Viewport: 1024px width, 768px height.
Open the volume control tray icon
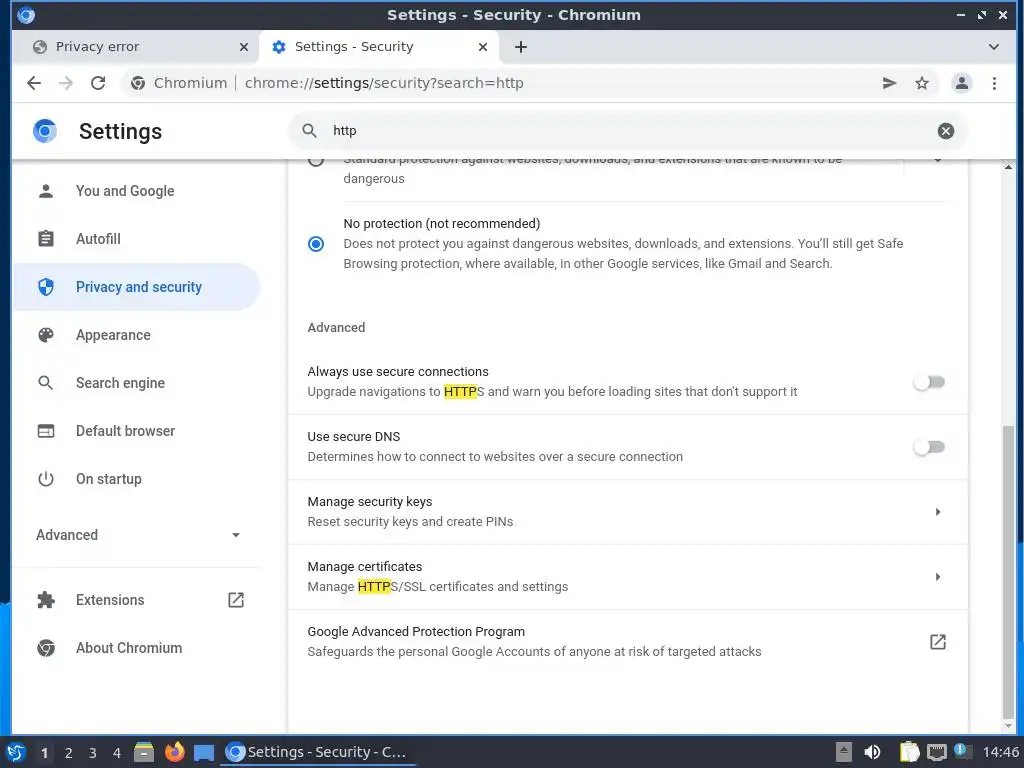tap(872, 752)
